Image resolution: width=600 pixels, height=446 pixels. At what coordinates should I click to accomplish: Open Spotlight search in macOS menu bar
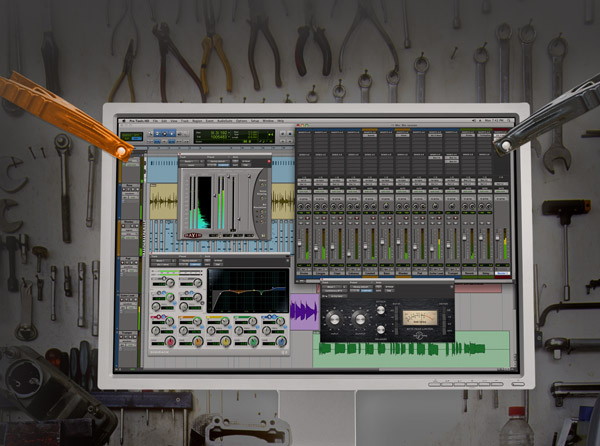(x=509, y=120)
